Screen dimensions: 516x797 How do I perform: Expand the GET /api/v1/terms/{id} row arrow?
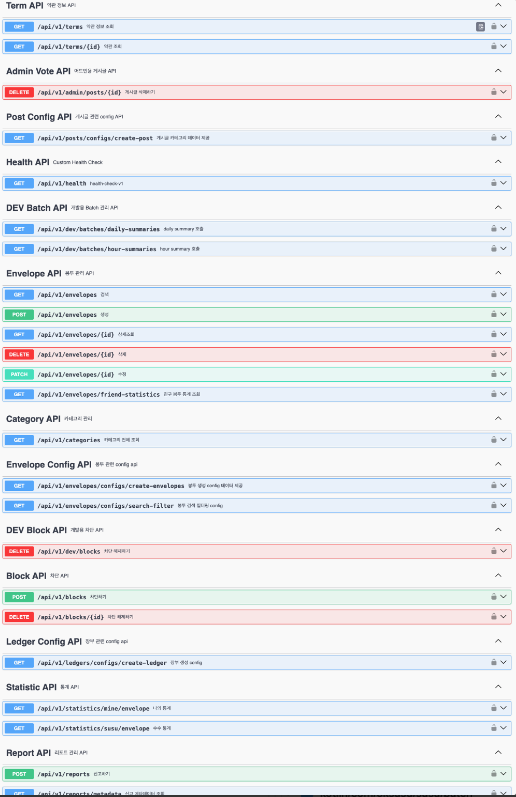tap(503, 46)
